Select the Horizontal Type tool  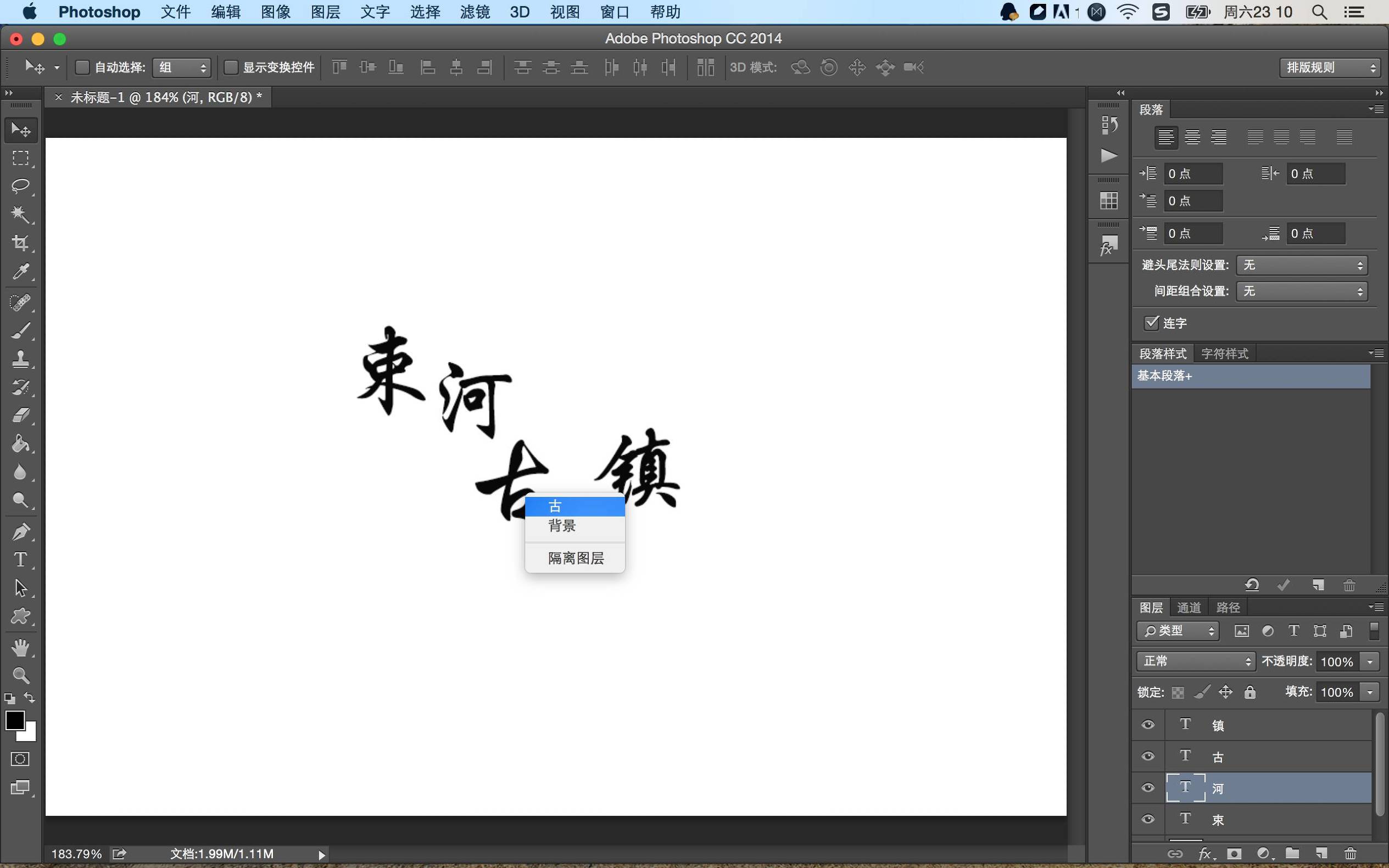coord(21,559)
